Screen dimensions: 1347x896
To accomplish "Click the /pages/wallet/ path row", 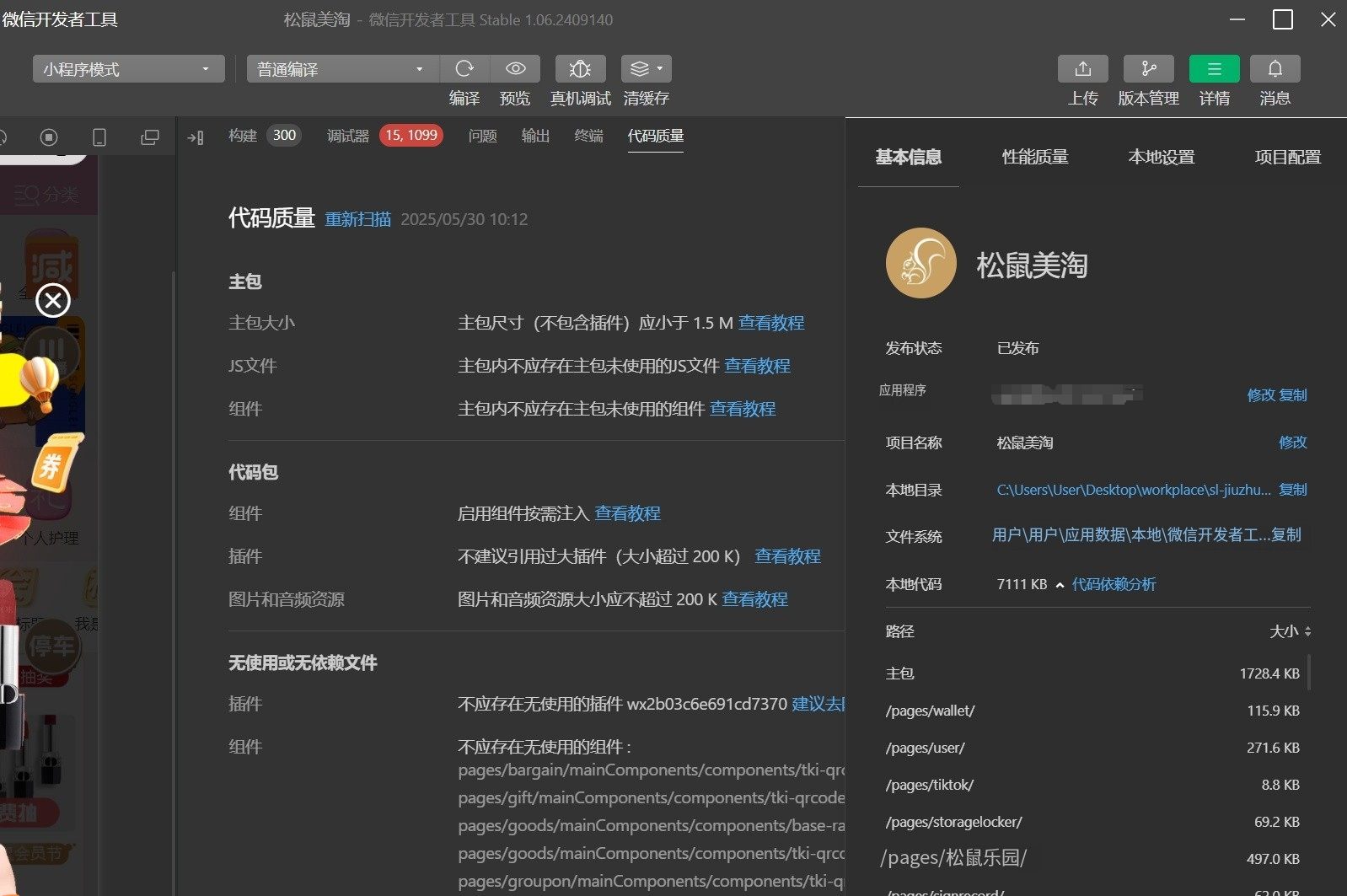I will point(1092,711).
